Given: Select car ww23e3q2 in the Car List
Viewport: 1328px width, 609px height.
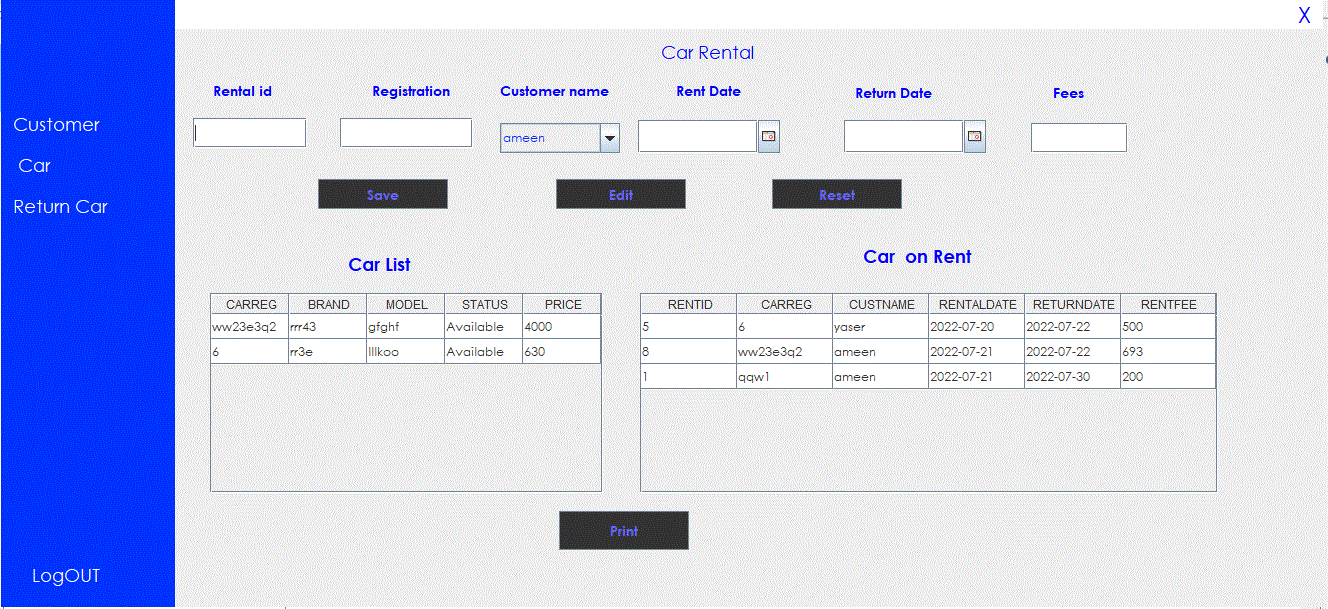Looking at the screenshot, I should (x=249, y=326).
